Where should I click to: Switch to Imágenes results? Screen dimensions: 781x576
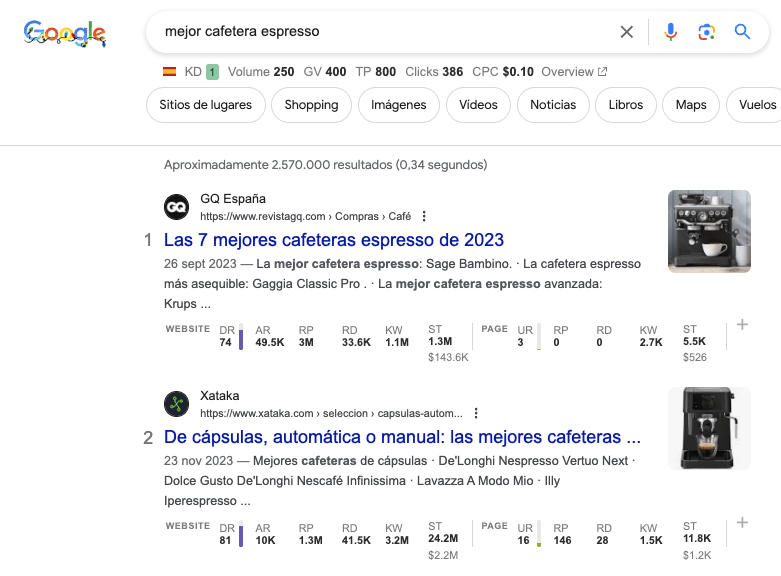398,105
